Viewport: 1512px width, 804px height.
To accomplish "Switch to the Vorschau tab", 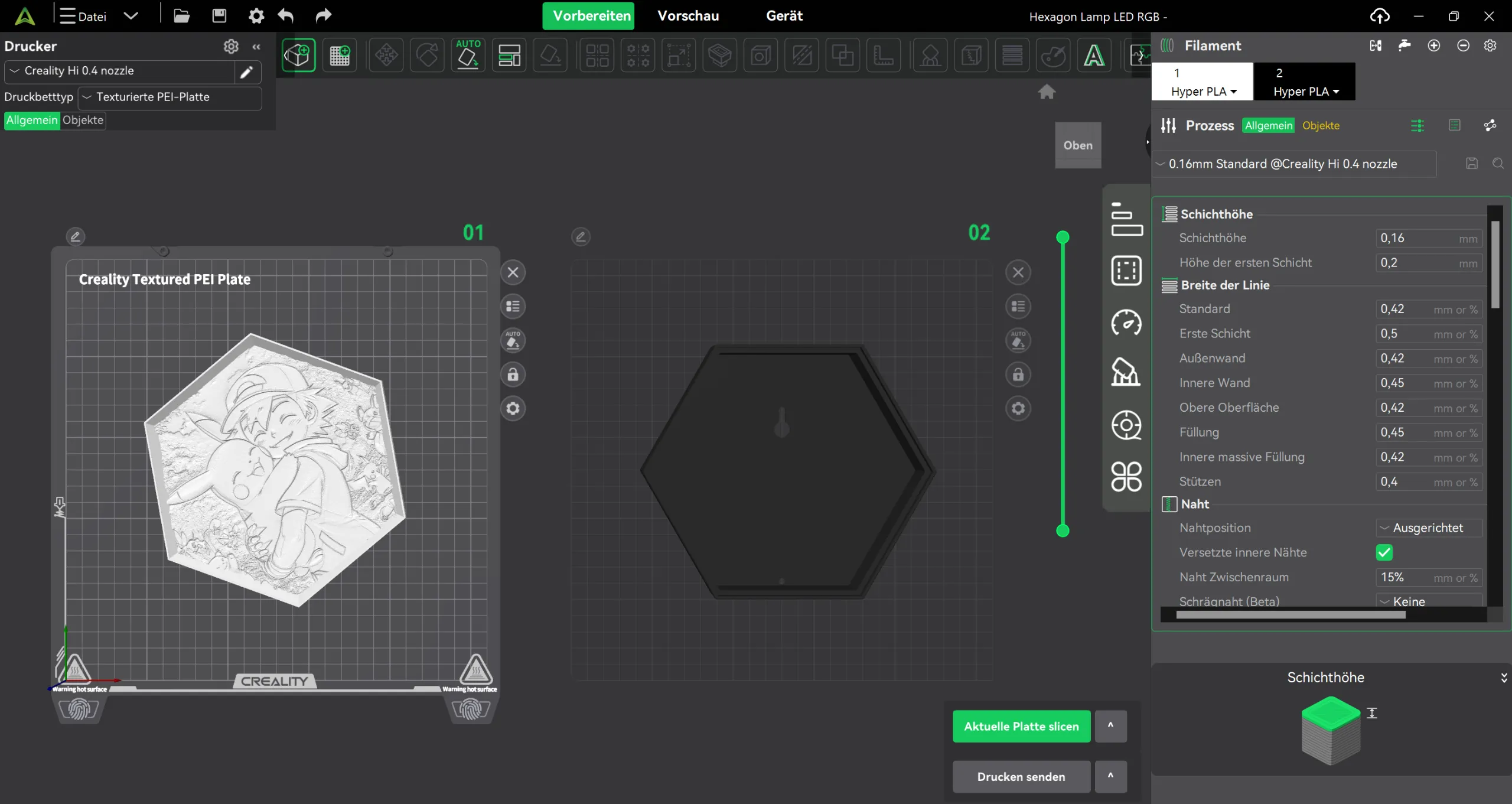I will [688, 16].
